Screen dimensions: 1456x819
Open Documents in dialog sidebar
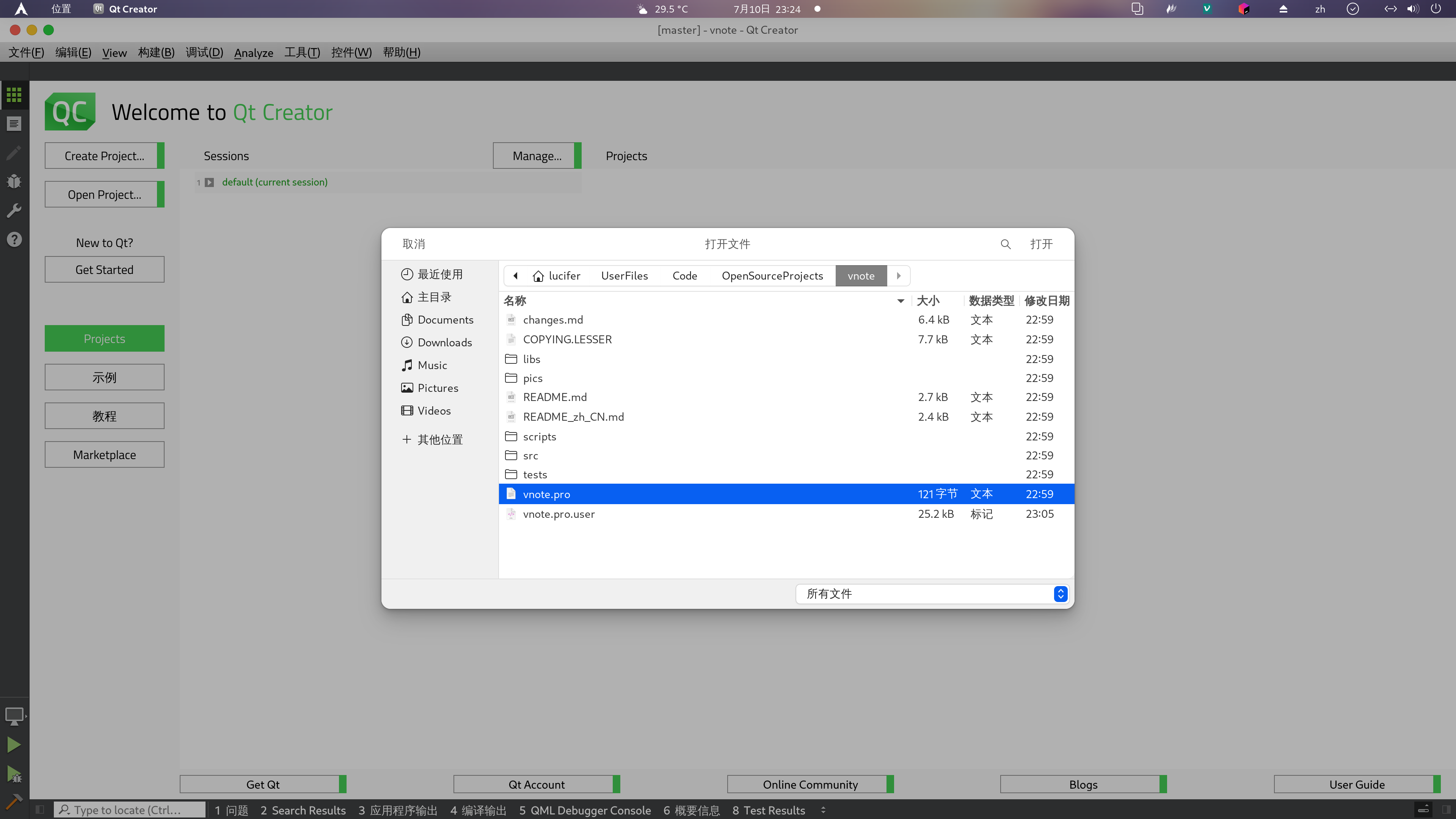(x=438, y=319)
